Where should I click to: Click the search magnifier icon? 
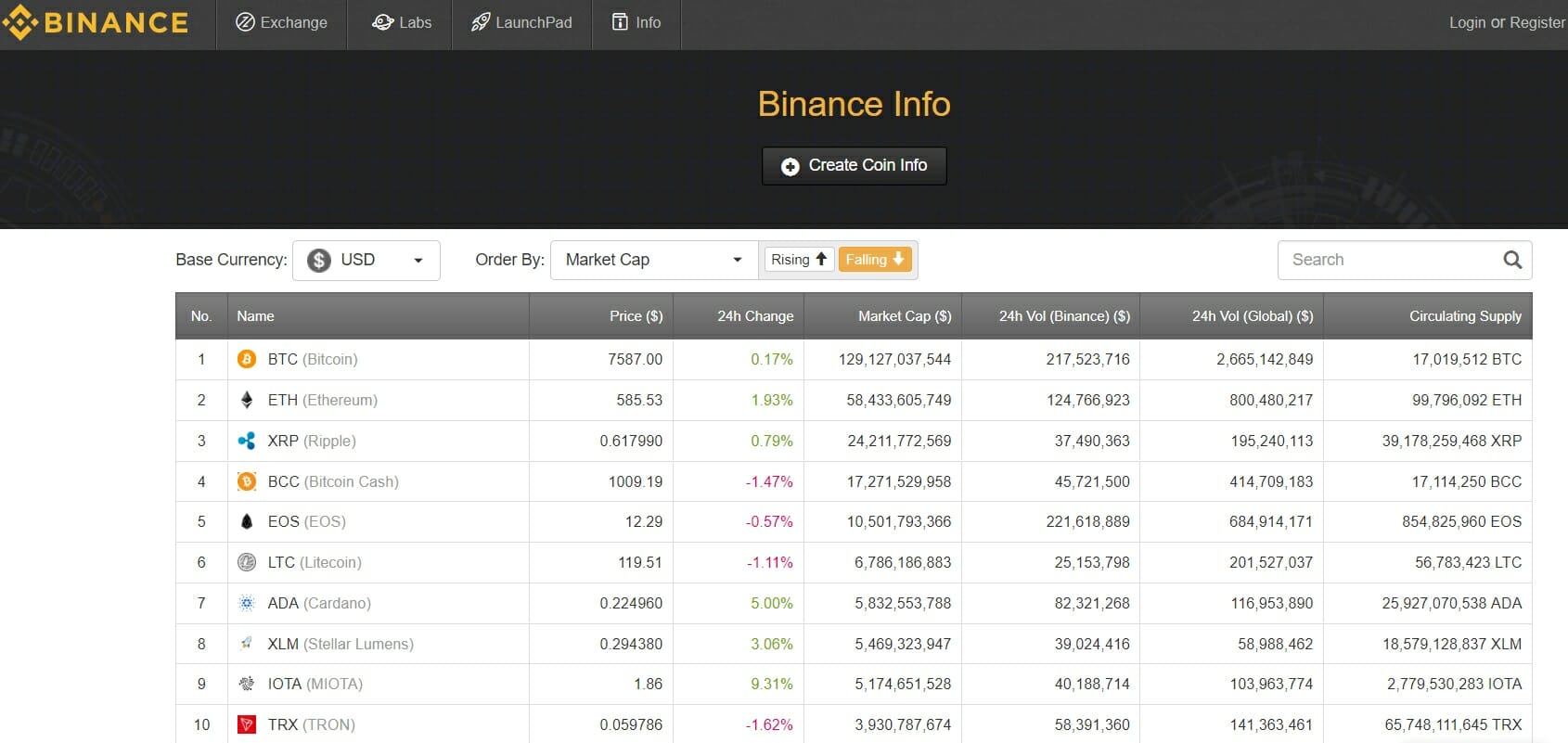pyautogui.click(x=1512, y=260)
